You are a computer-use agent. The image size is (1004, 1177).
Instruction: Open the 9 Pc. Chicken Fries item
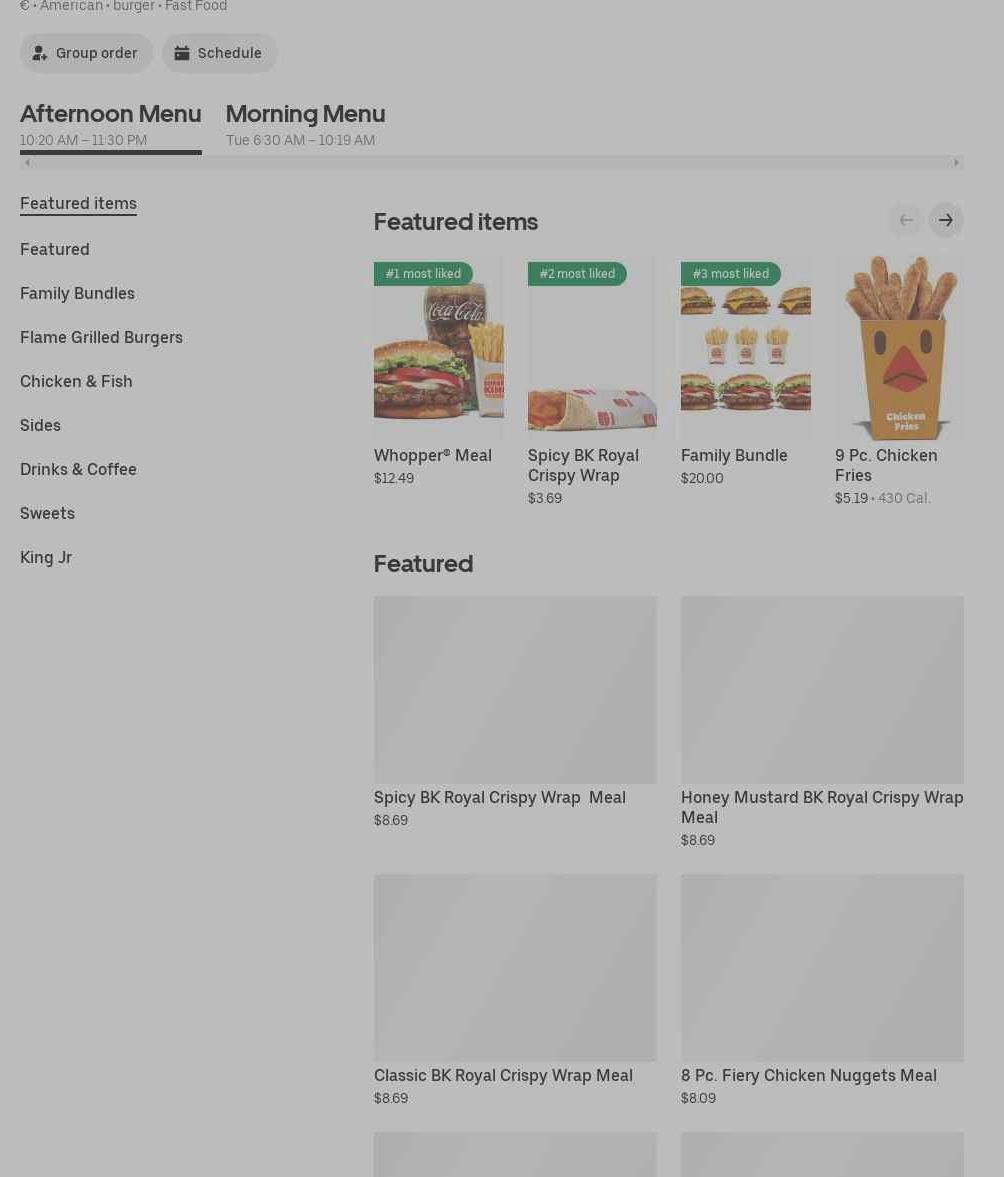899,381
